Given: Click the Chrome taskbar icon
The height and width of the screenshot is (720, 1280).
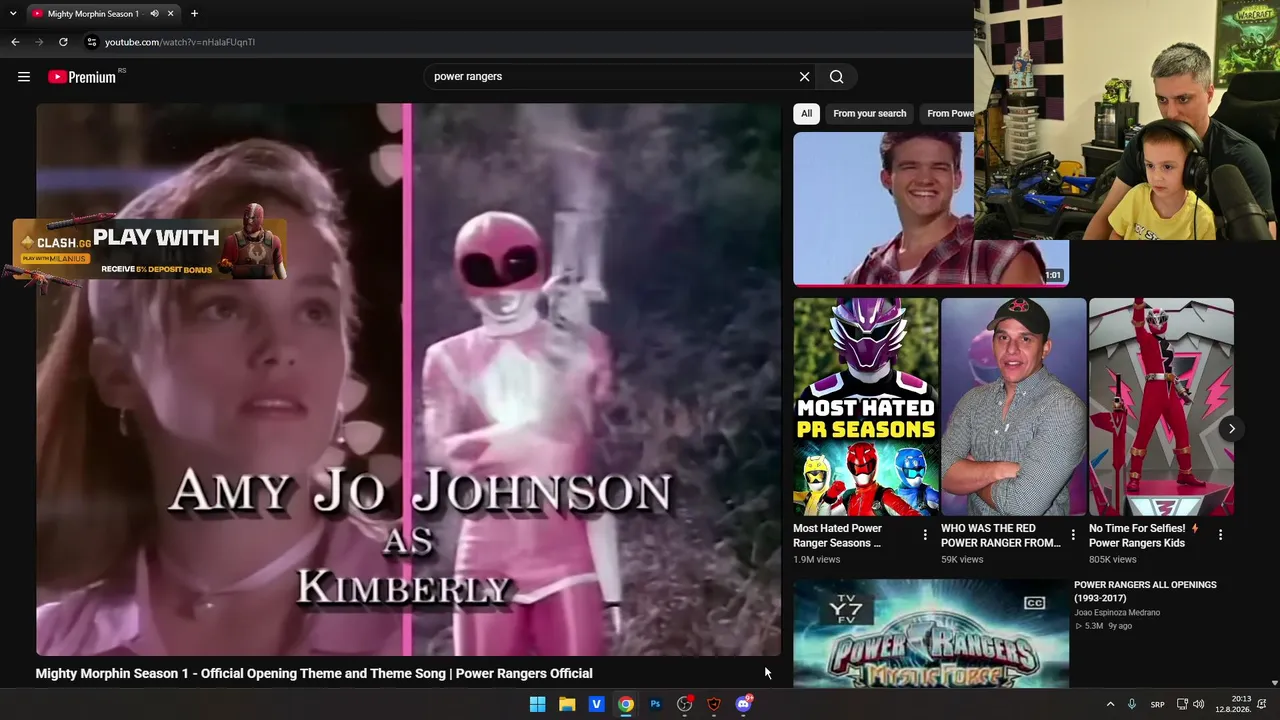Looking at the screenshot, I should click(x=625, y=704).
